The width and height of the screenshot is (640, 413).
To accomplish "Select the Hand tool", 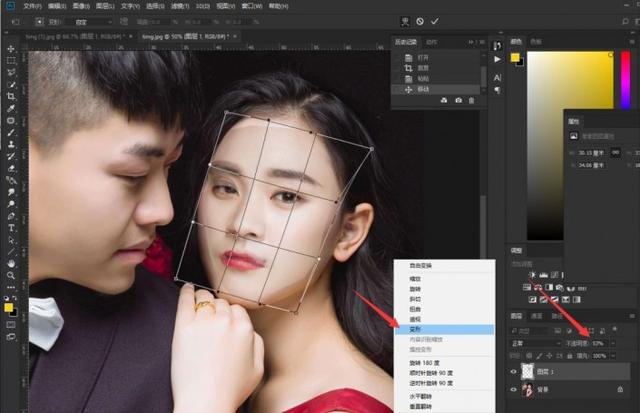I will click(x=11, y=264).
